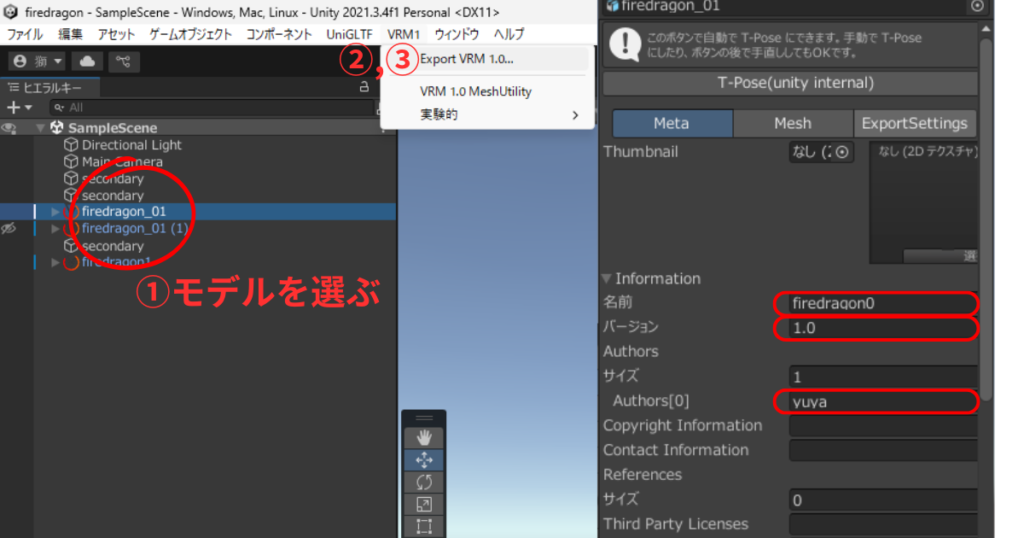The width and height of the screenshot is (1024, 538).
Task: Click the tools overlay handle
Action: pyautogui.click(x=424, y=418)
